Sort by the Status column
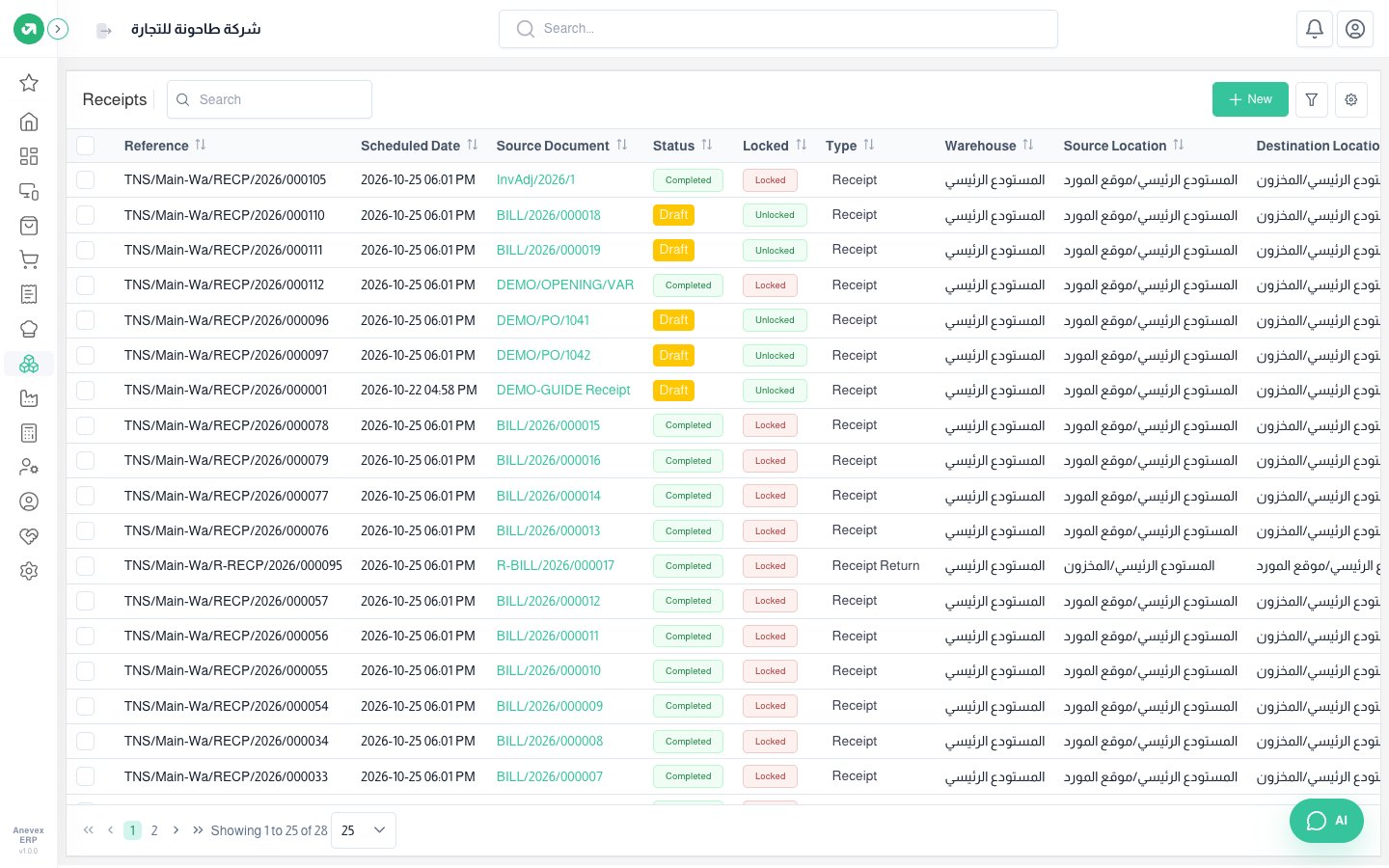Viewport: 1389px width, 868px height. (x=707, y=145)
